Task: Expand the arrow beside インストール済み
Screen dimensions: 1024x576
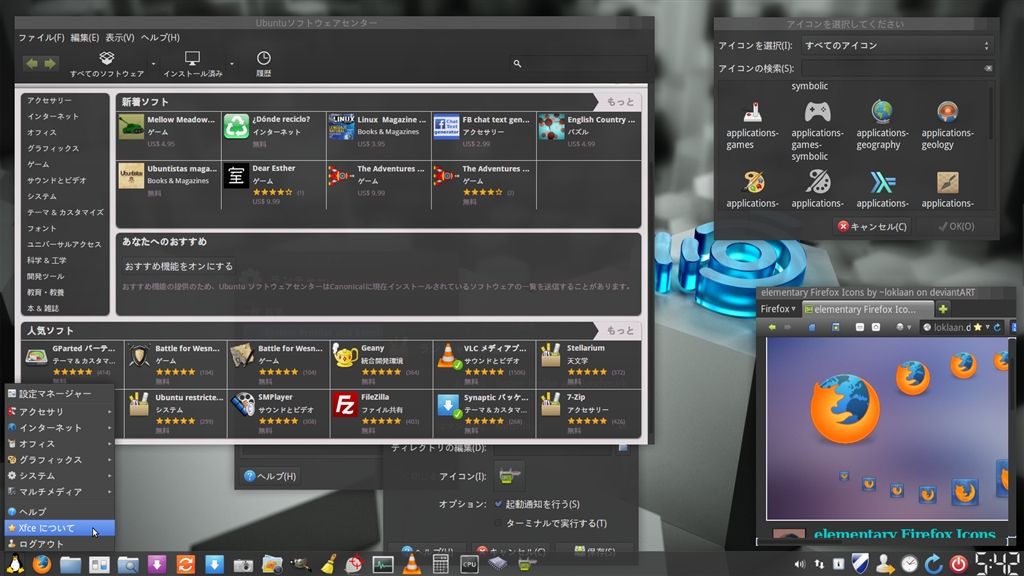Action: [x=232, y=64]
